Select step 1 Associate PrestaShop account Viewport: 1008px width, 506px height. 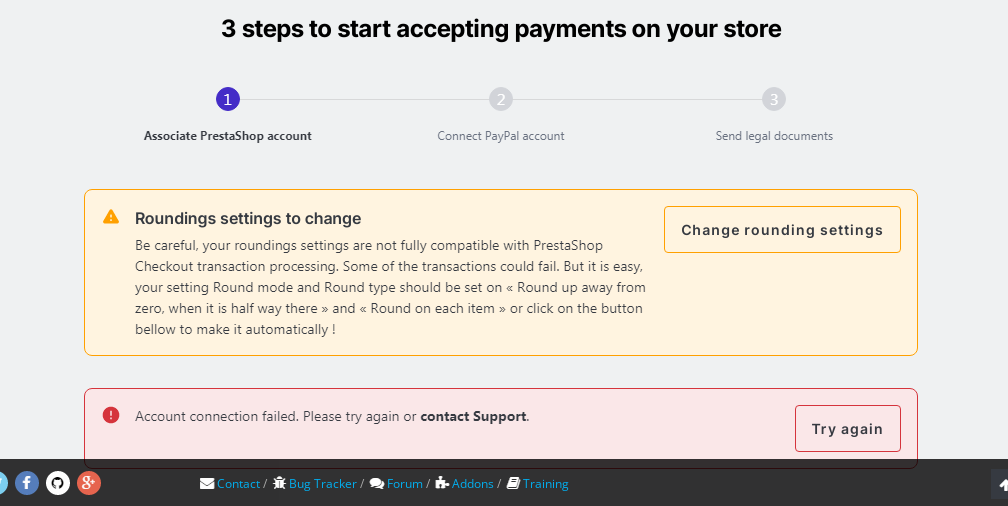coord(228,99)
